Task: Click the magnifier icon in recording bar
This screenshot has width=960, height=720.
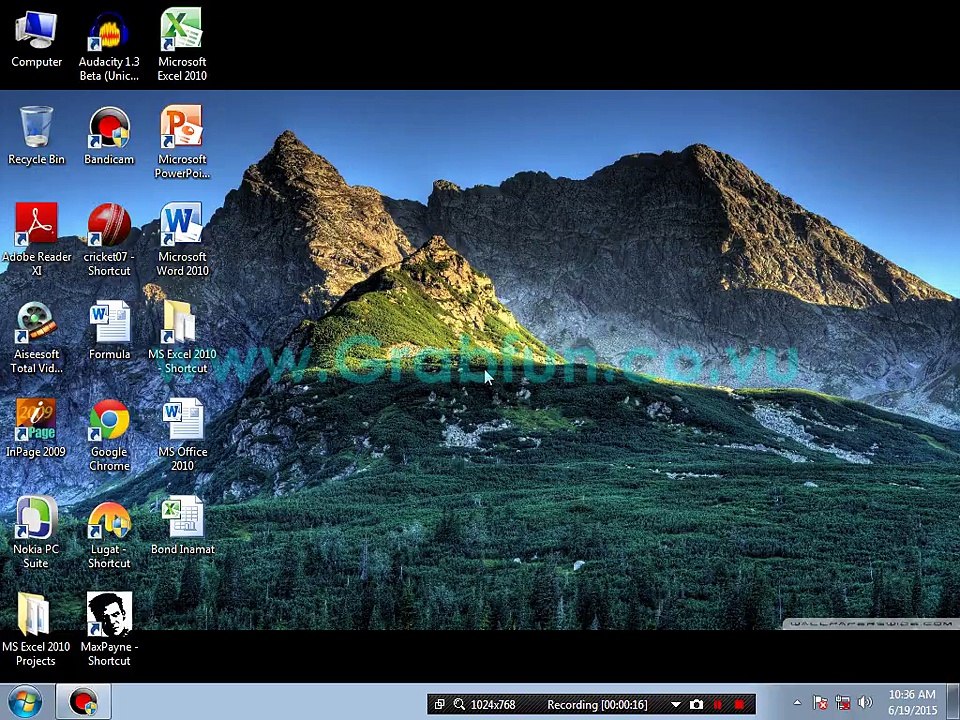Action: click(459, 705)
